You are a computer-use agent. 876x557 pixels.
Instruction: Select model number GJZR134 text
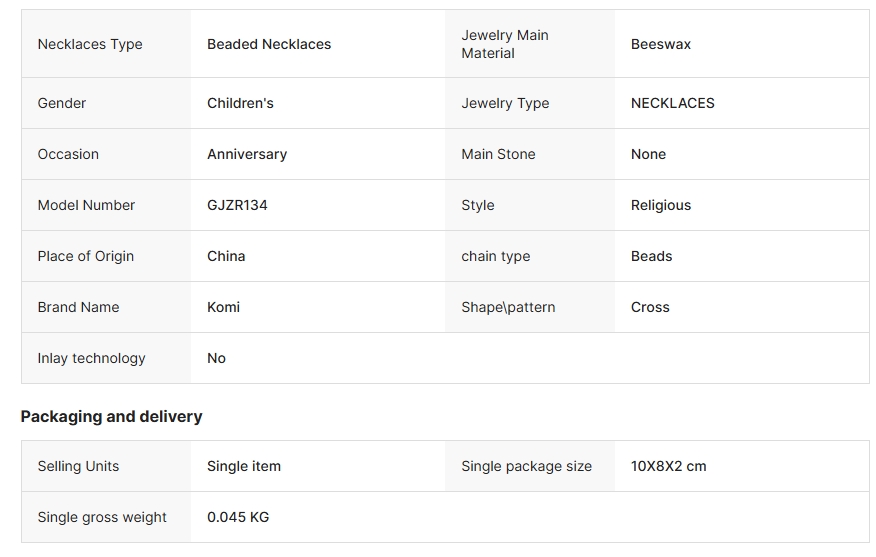coord(237,205)
